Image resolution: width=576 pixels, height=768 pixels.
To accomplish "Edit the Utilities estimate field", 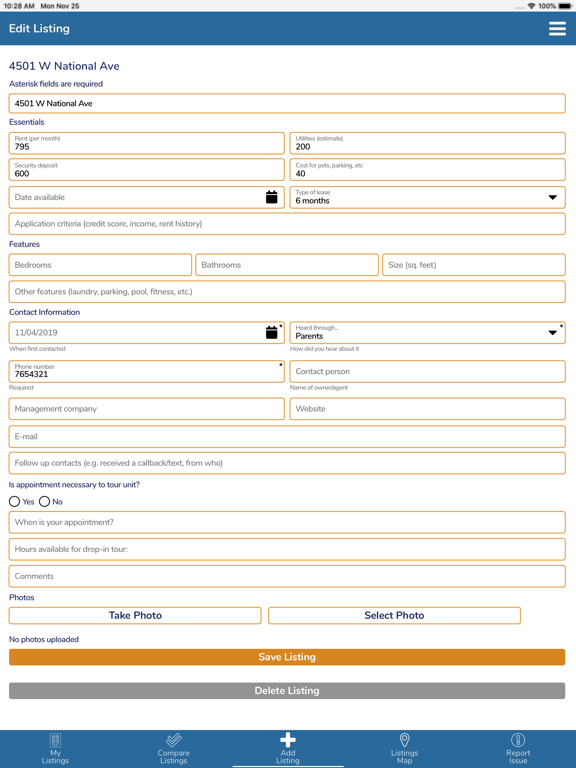I will tap(428, 143).
